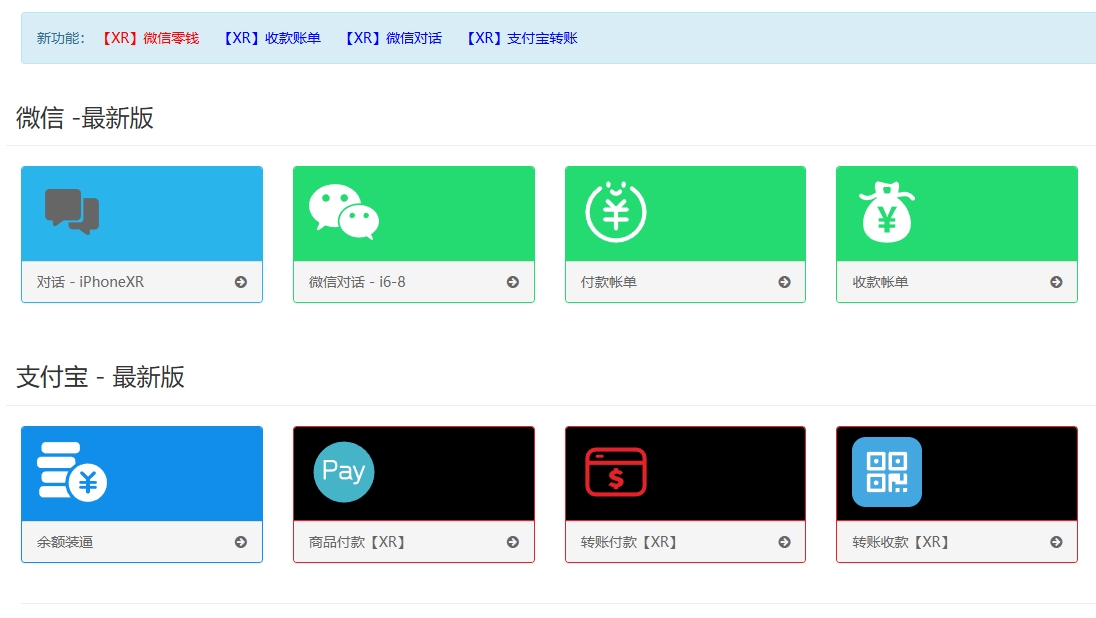Click the QR code icon on 转账收款 card

pos(887,472)
